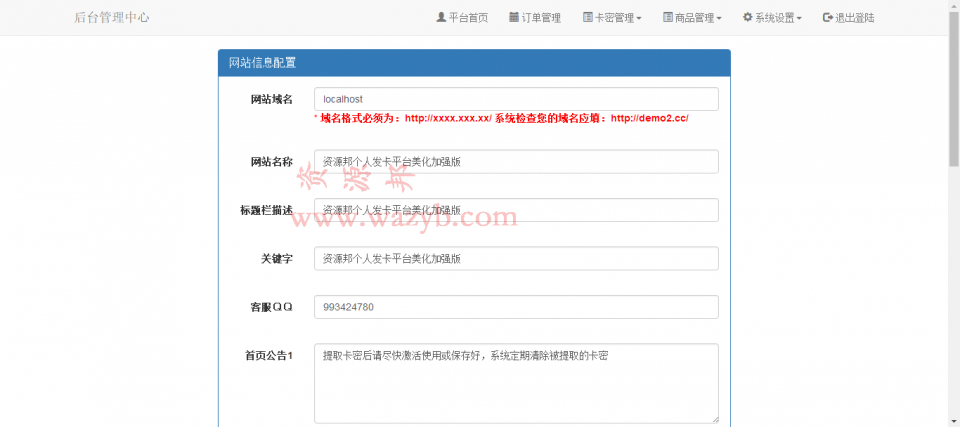The image size is (960, 427).
Task: Click the list icon beside 卡密管理
Action: [587, 17]
